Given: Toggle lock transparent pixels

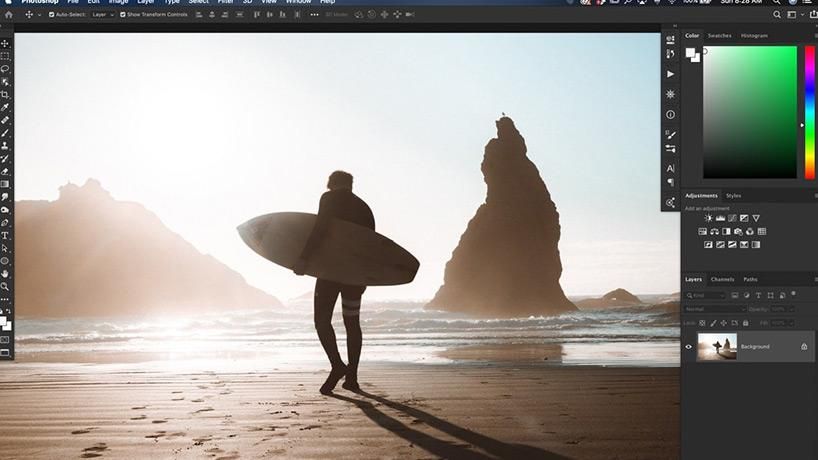Looking at the screenshot, I should (702, 323).
